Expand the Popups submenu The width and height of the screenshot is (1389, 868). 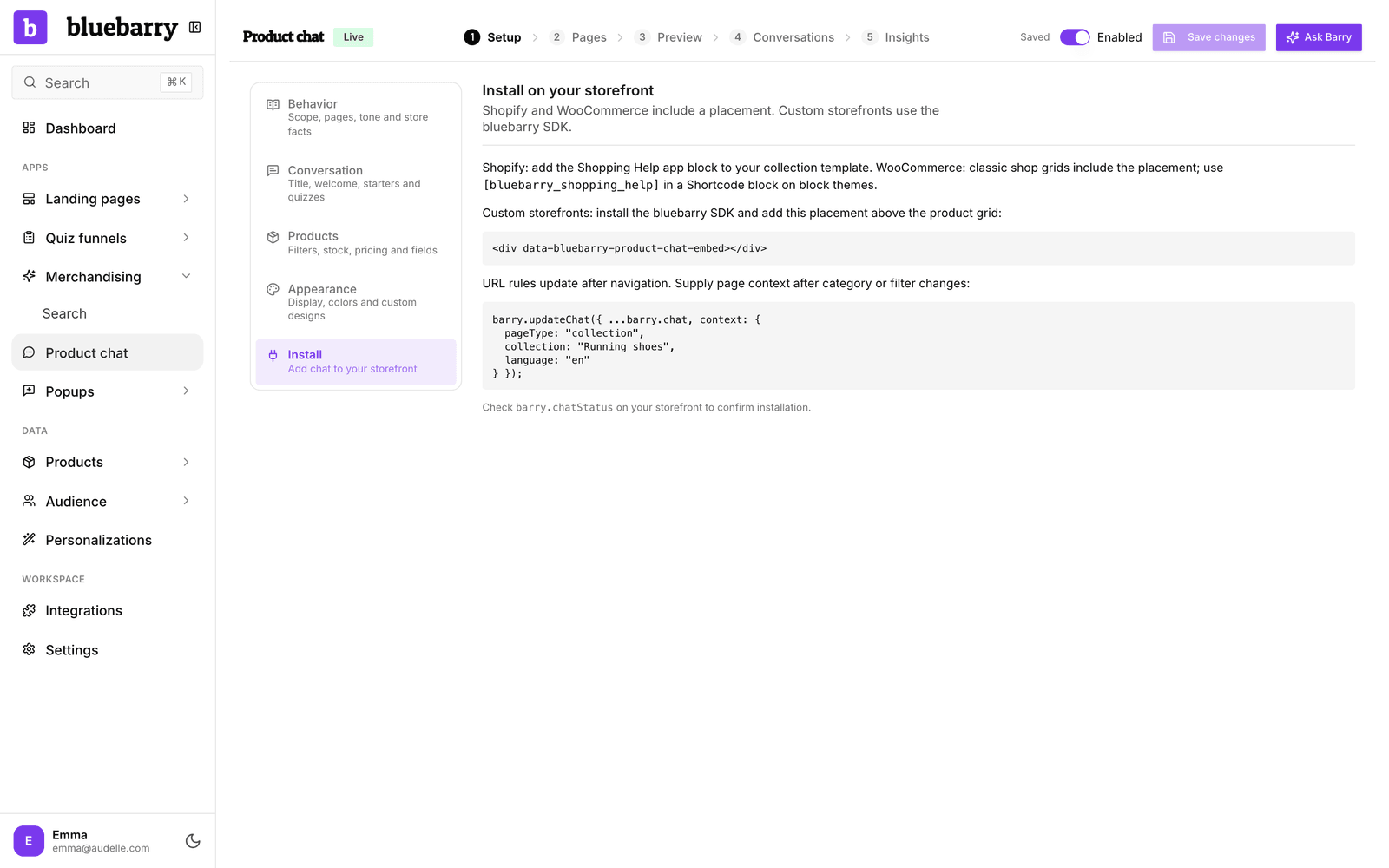[x=186, y=391]
